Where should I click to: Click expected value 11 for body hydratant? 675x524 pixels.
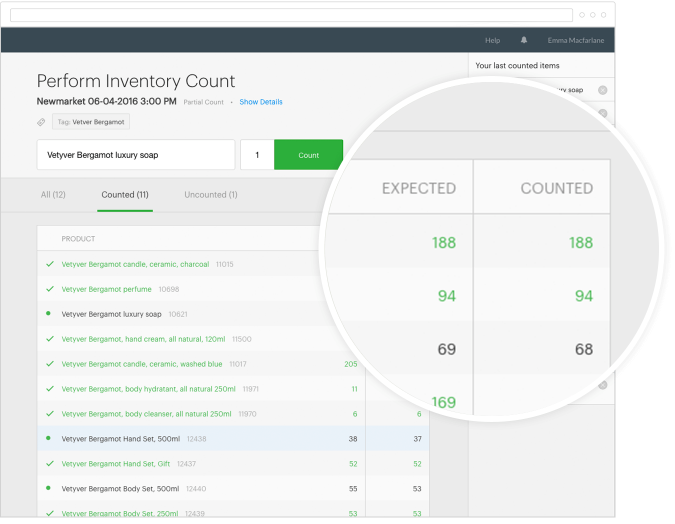[355, 389]
